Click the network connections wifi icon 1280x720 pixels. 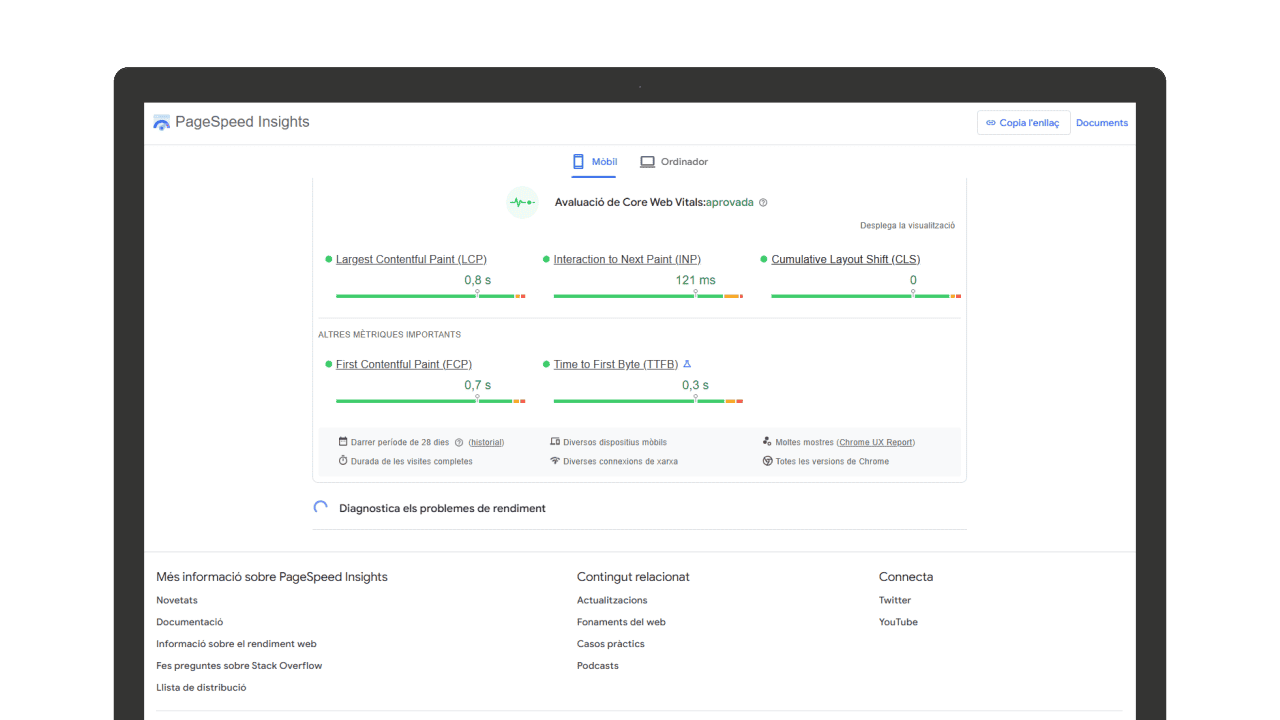coord(558,461)
